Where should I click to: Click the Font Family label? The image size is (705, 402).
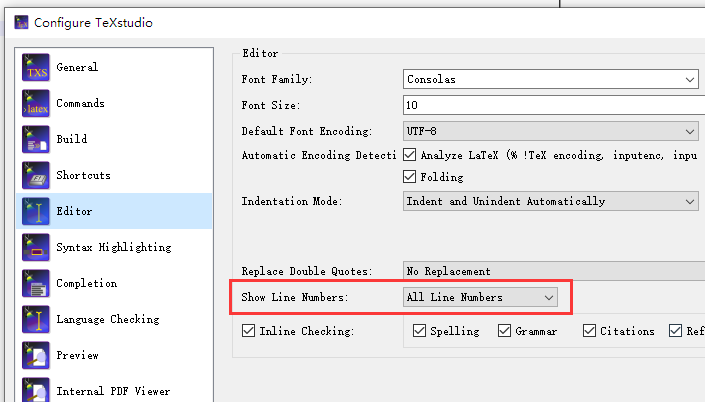[x=277, y=79]
